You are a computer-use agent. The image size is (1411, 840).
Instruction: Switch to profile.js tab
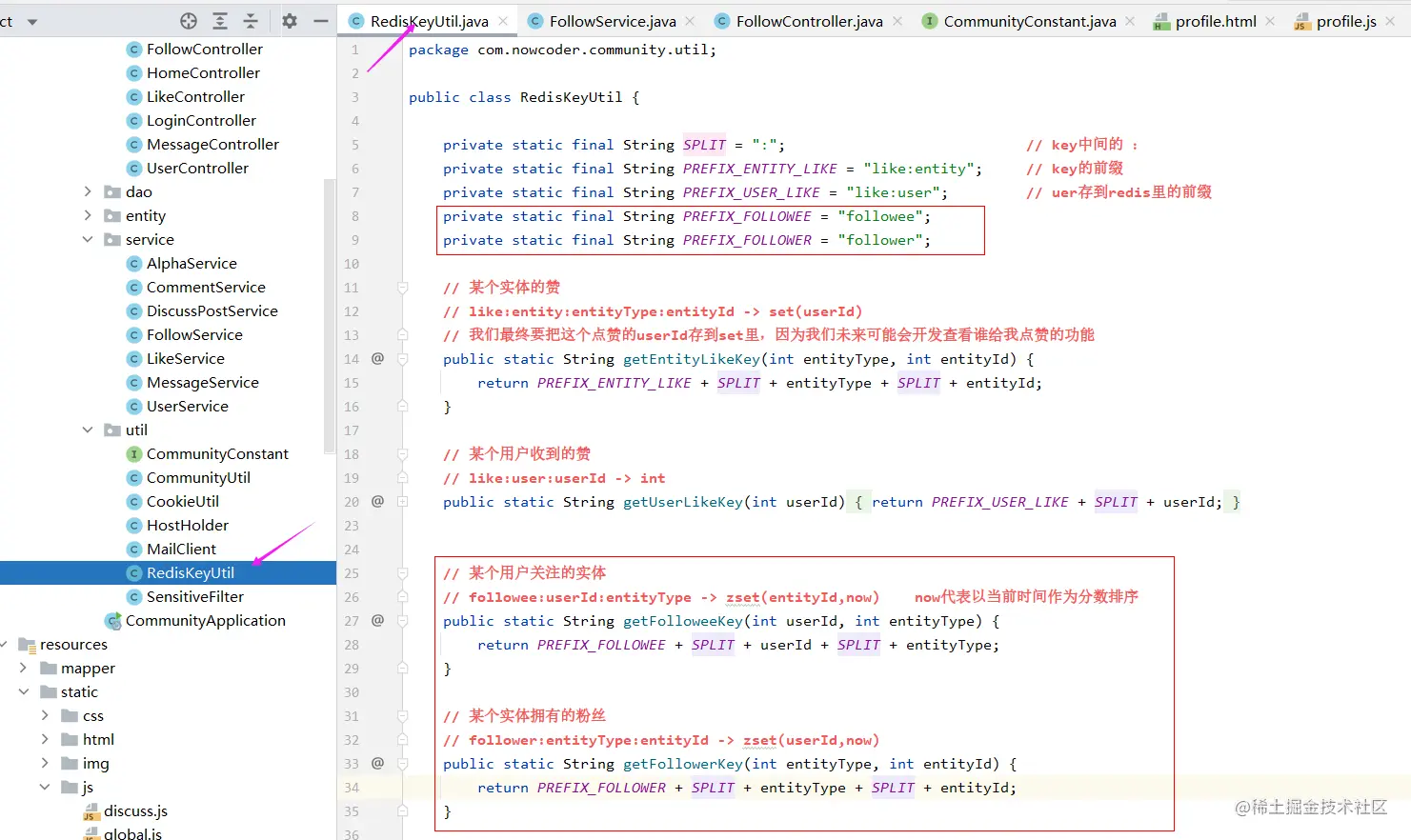point(1346,21)
